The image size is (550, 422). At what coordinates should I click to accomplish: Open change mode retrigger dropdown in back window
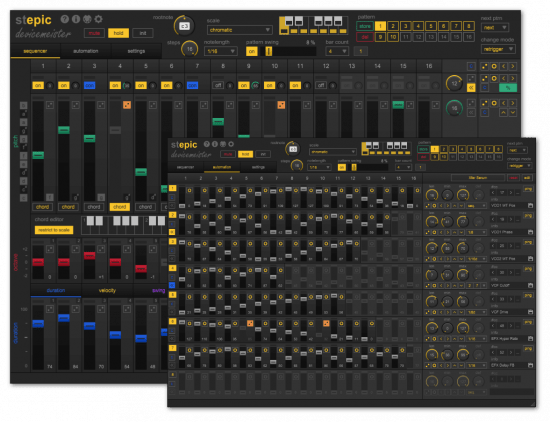[x=498, y=49]
